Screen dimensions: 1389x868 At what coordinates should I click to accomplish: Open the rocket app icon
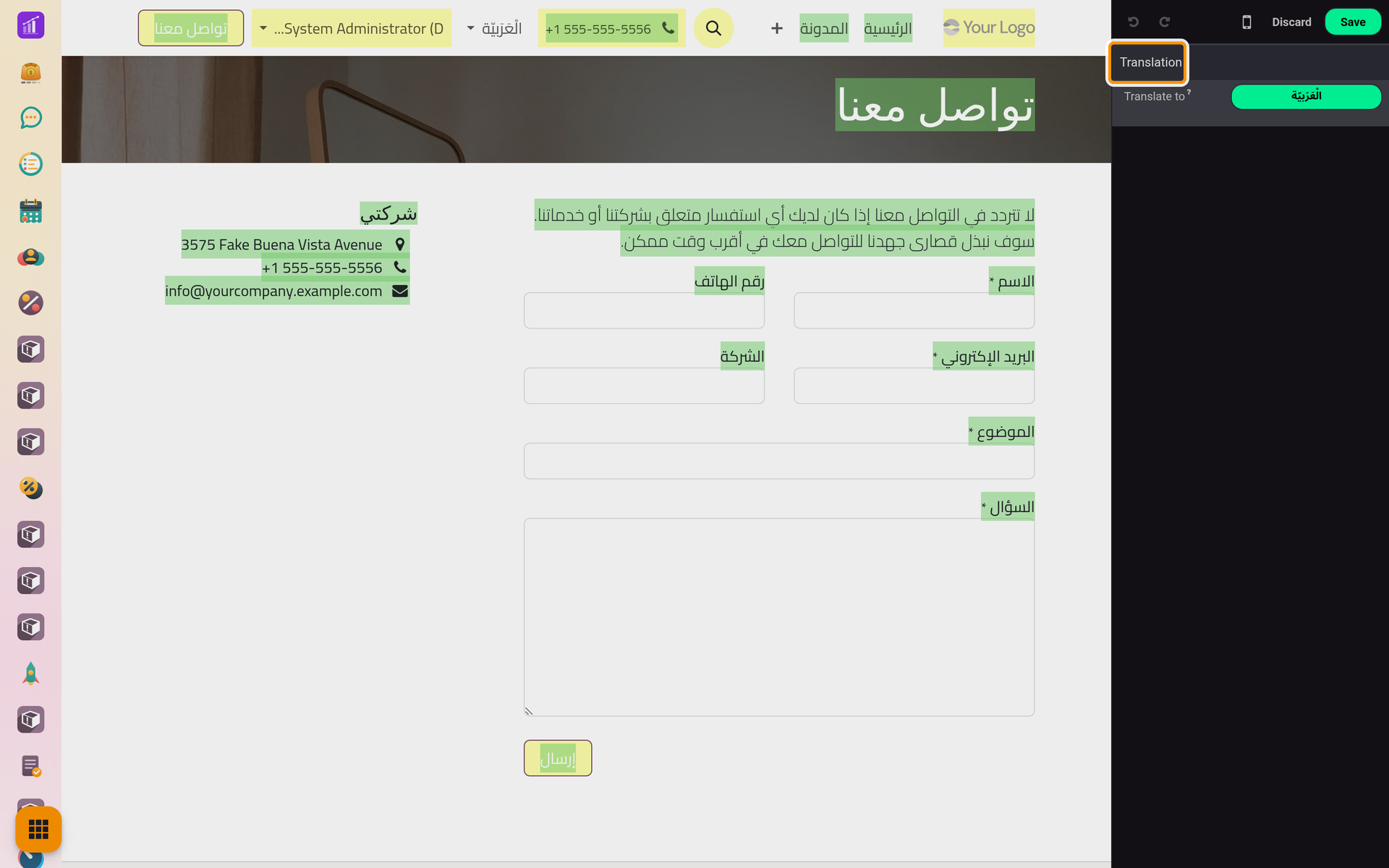tap(30, 673)
